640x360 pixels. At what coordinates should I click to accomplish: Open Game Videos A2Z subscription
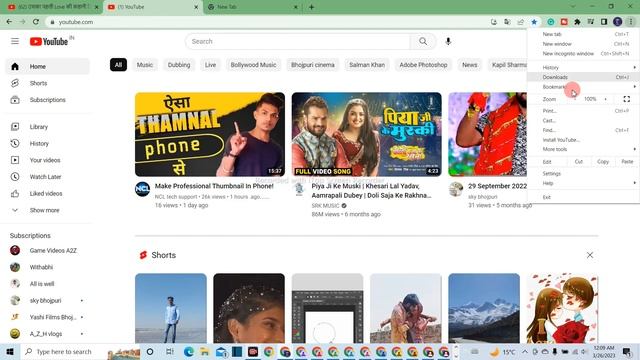tap(47, 251)
